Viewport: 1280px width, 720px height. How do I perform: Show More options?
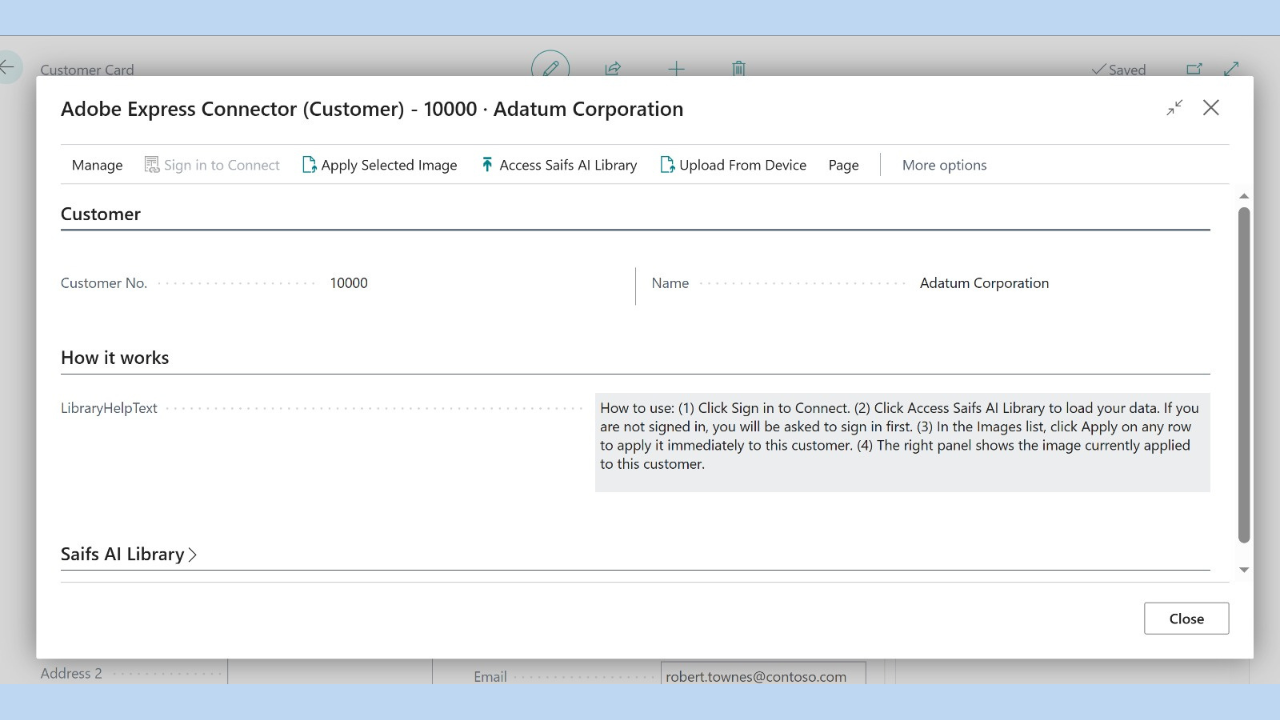click(x=944, y=165)
